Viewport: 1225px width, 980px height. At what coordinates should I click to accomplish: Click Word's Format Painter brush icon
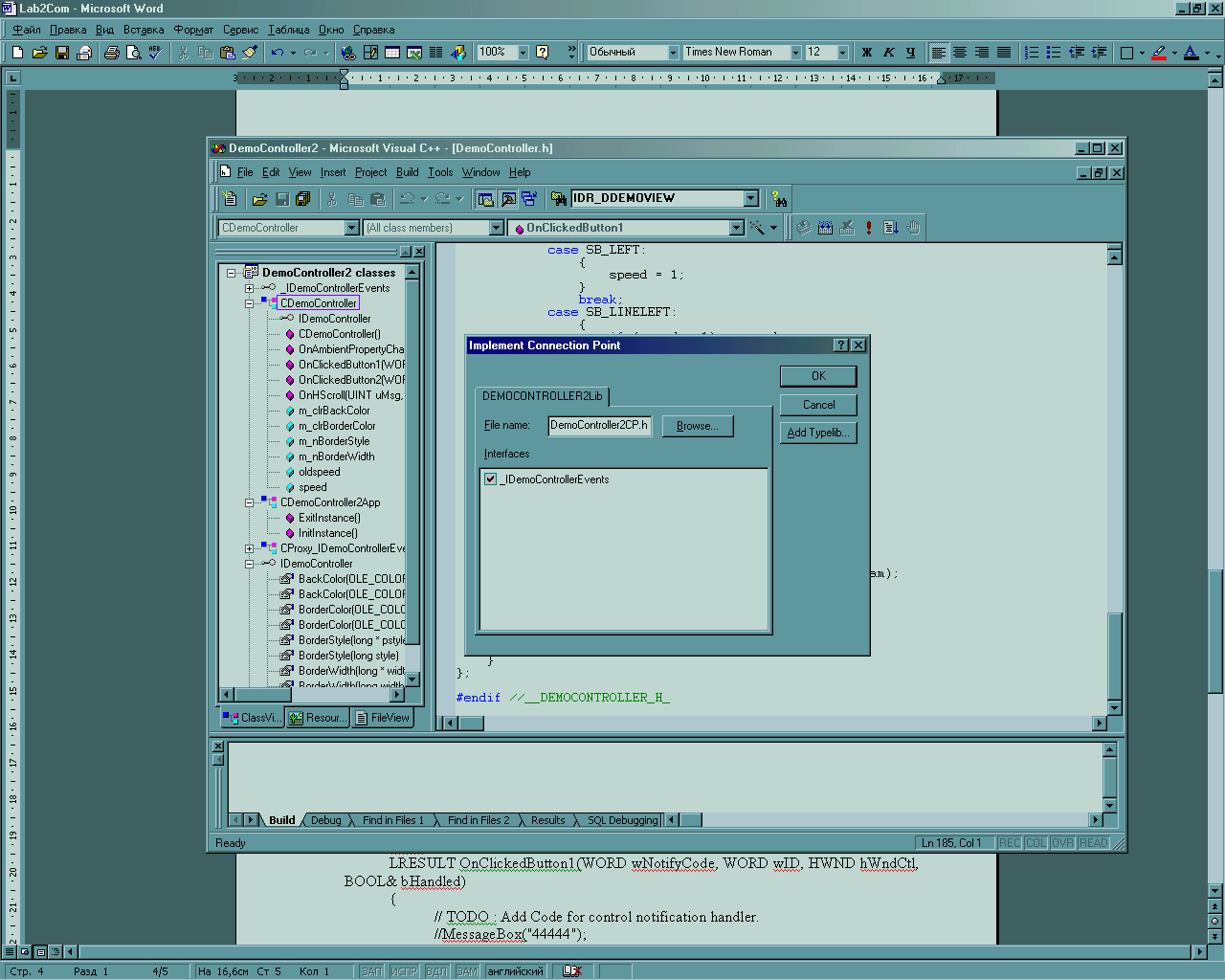click(x=250, y=53)
